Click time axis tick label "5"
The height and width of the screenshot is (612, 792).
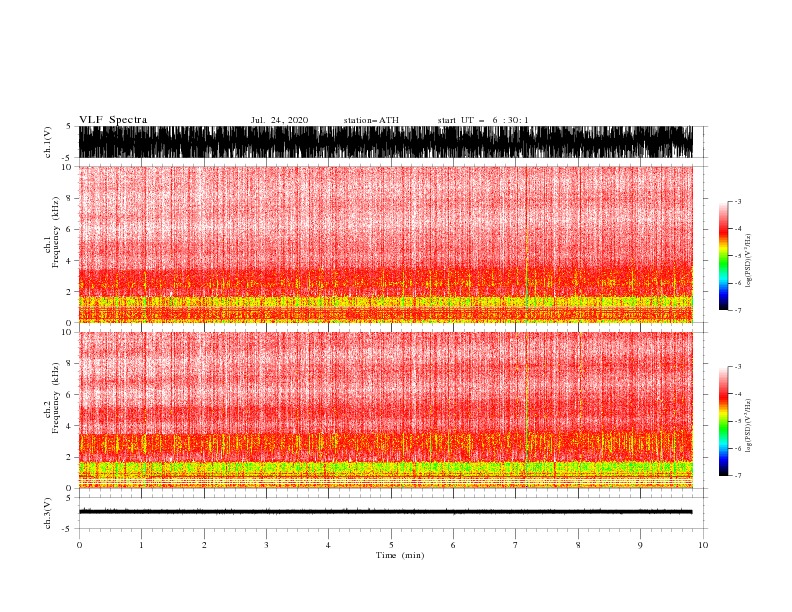pos(391,545)
